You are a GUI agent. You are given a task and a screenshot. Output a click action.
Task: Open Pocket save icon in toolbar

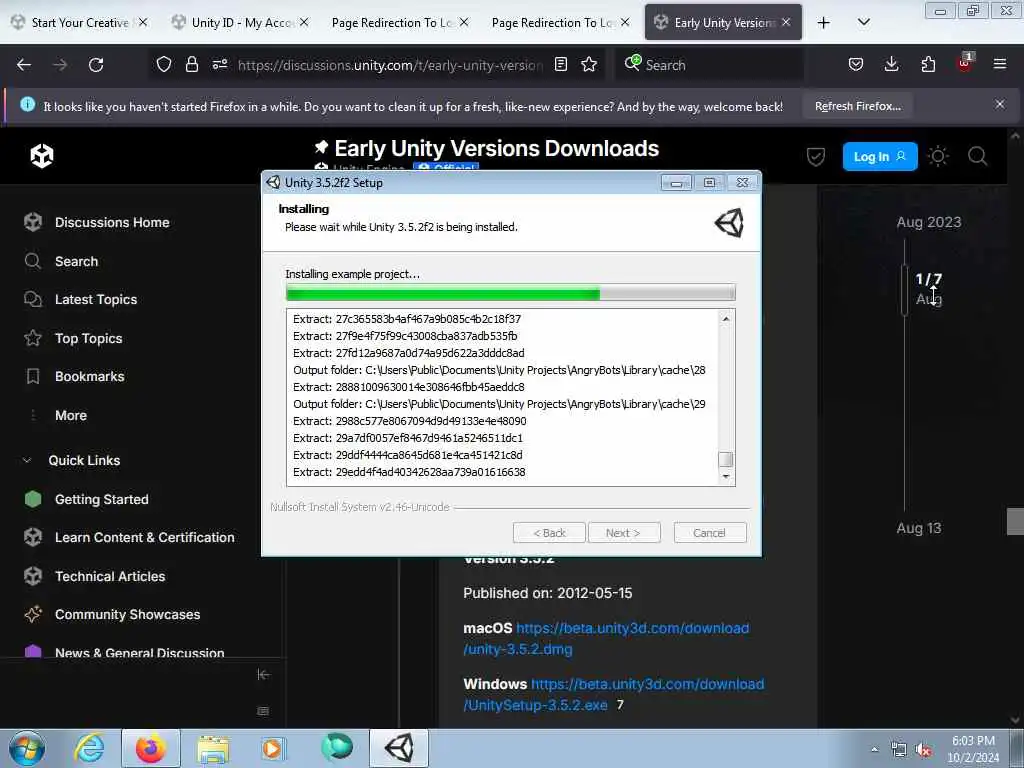coord(856,64)
